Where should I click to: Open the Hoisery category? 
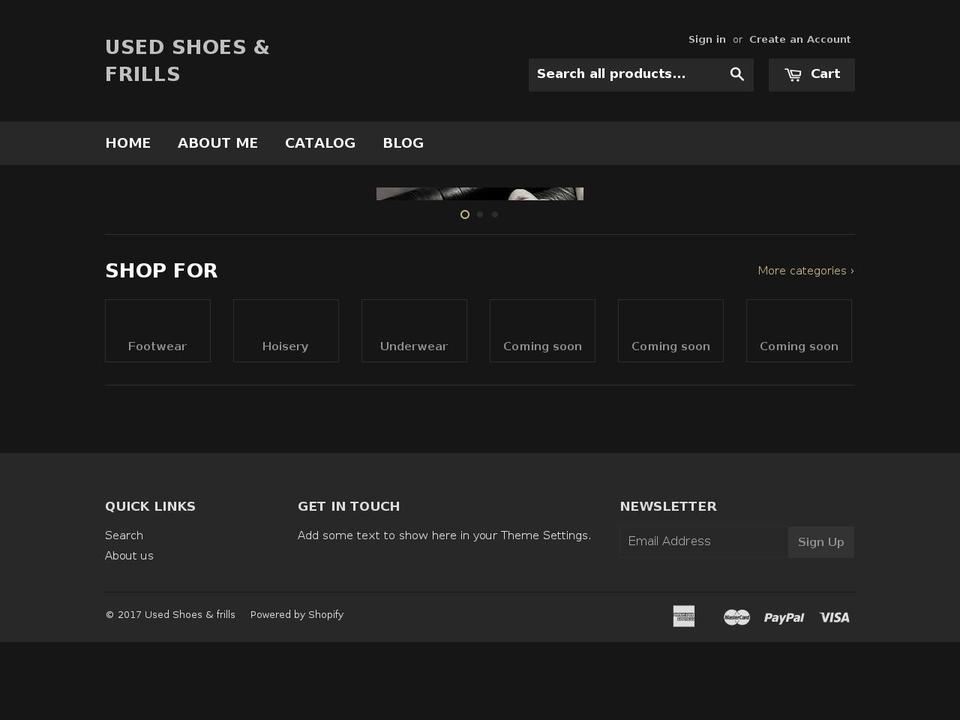click(286, 331)
